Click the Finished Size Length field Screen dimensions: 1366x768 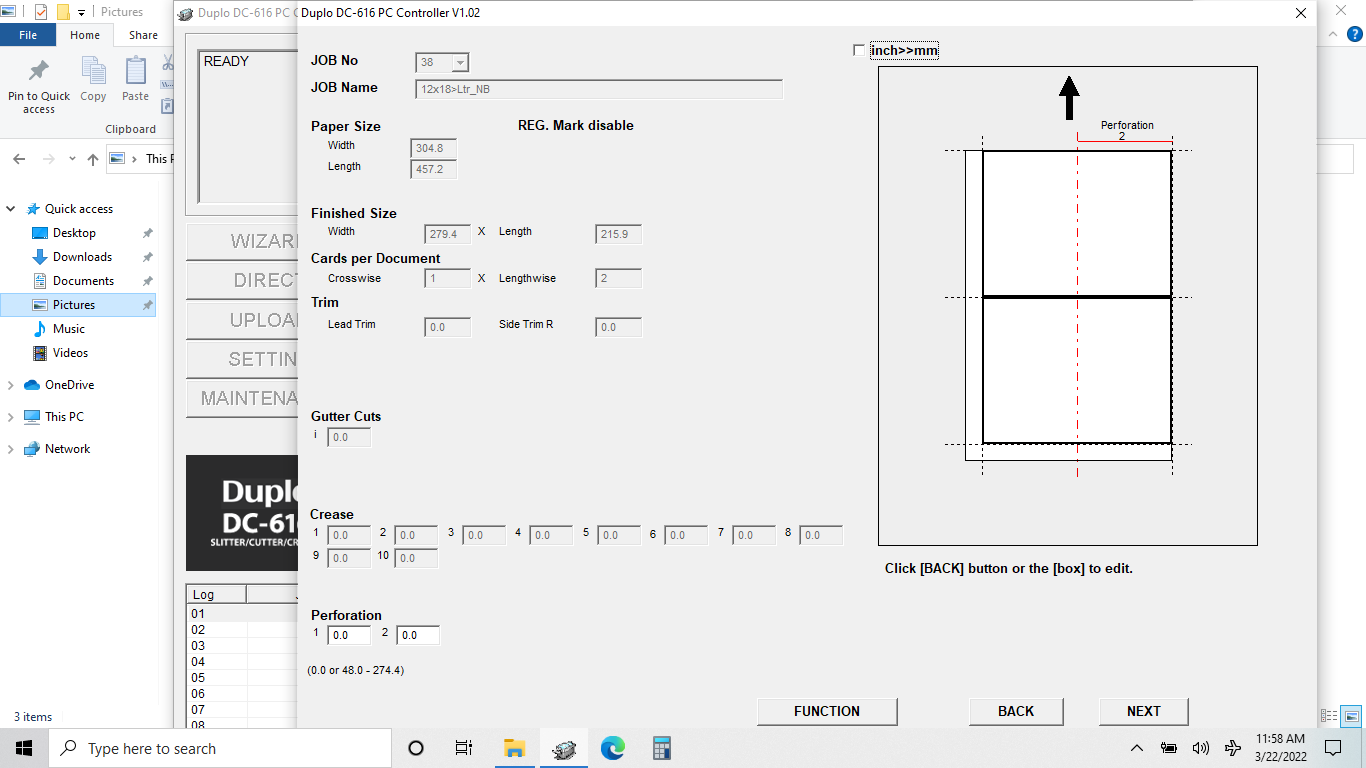[619, 234]
